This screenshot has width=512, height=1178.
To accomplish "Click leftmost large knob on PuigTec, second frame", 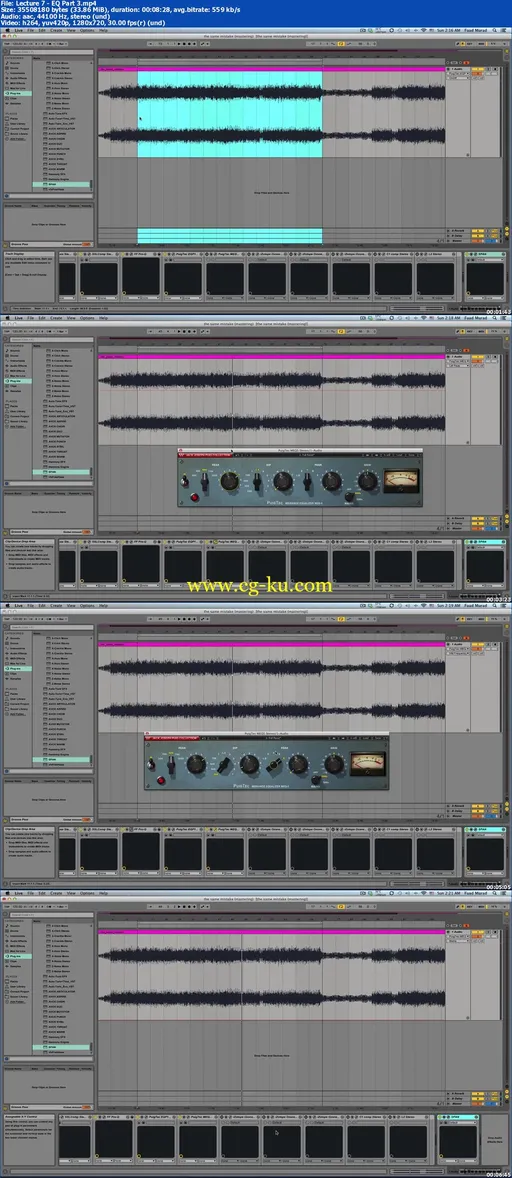I will click(x=229, y=481).
